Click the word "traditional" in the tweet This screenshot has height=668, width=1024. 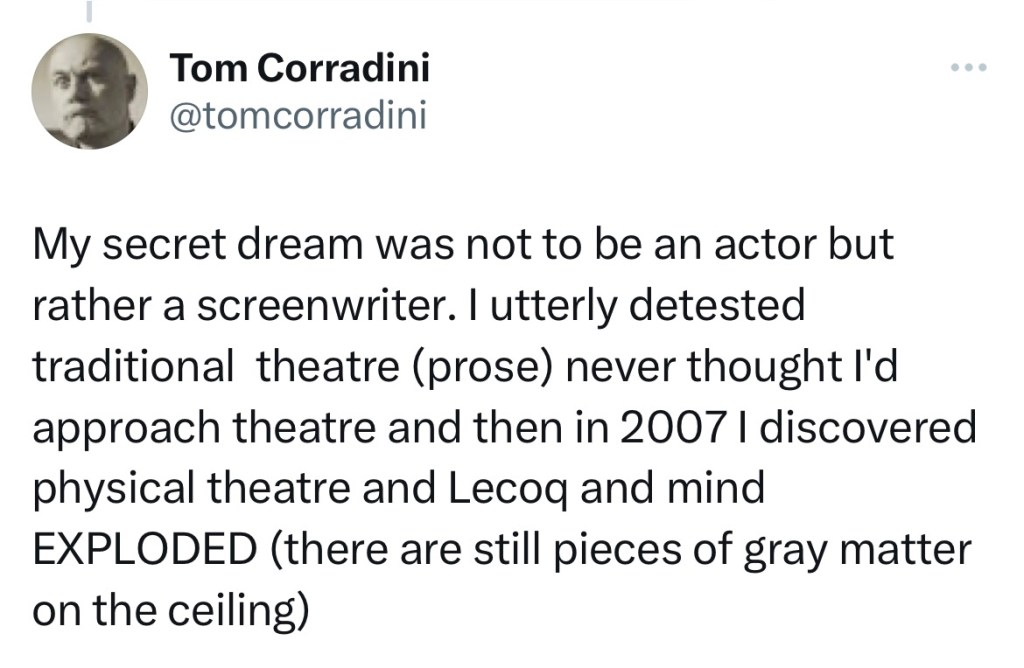pos(132,368)
